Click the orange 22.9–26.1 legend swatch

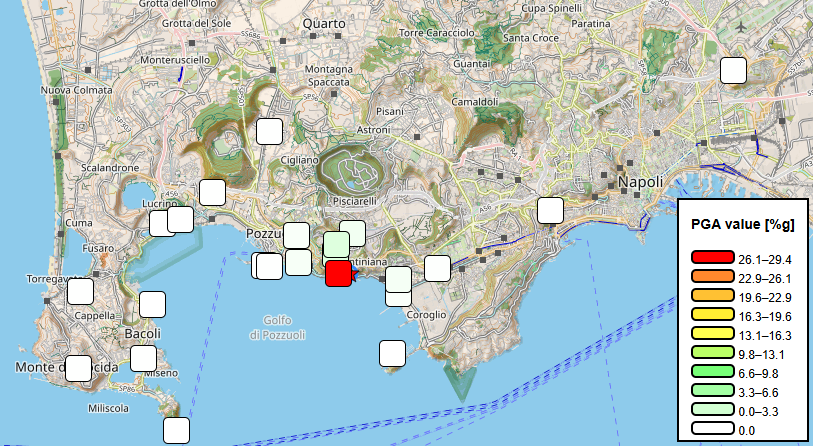[x=713, y=276]
